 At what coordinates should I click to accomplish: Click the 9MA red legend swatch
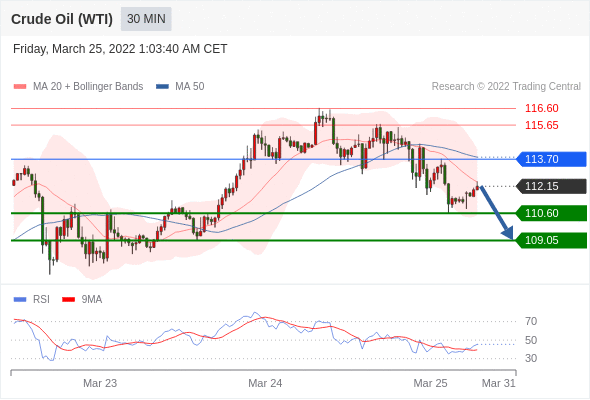(68, 300)
